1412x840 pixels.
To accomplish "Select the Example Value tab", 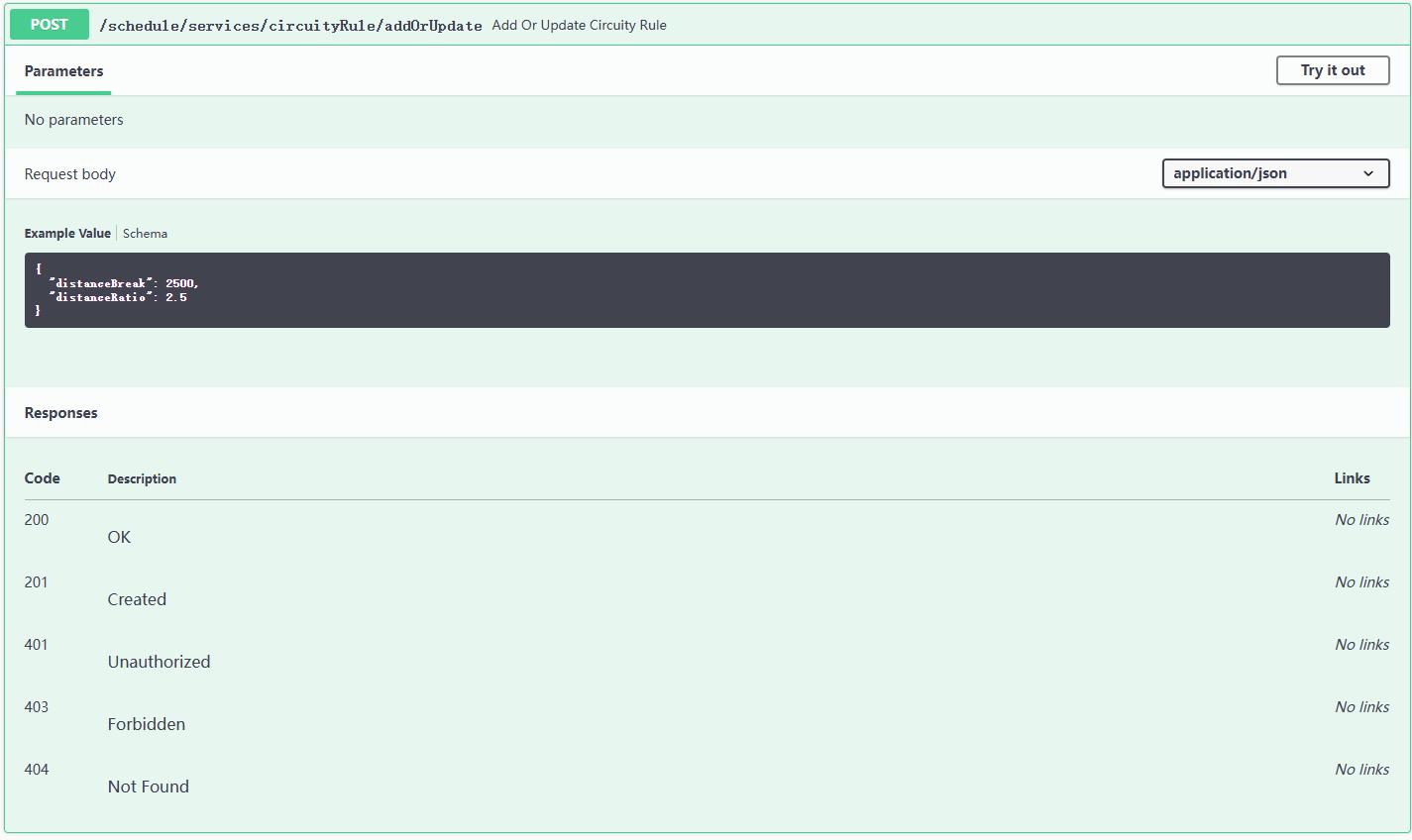I will (x=67, y=234).
